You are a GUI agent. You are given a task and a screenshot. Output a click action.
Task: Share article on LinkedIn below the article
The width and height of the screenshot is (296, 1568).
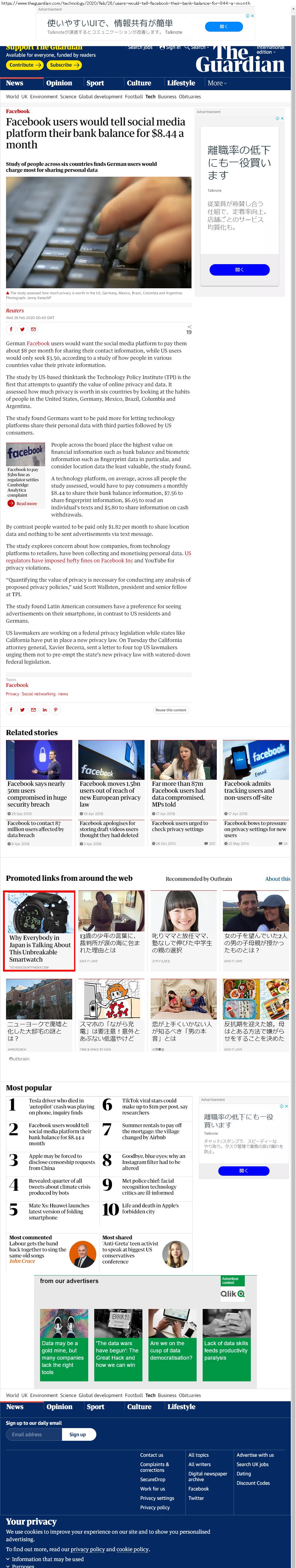pos(44,709)
